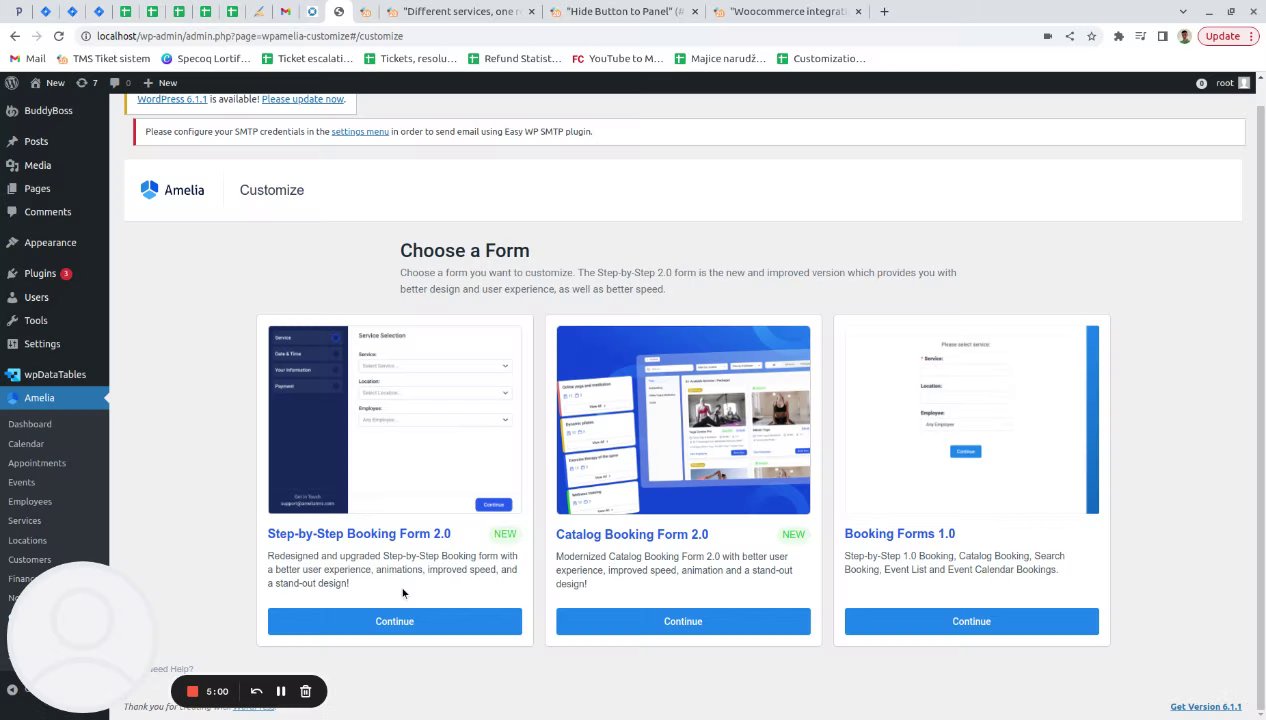The height and width of the screenshot is (720, 1266).
Task: Open wpDataTables in the sidebar
Action: point(54,374)
